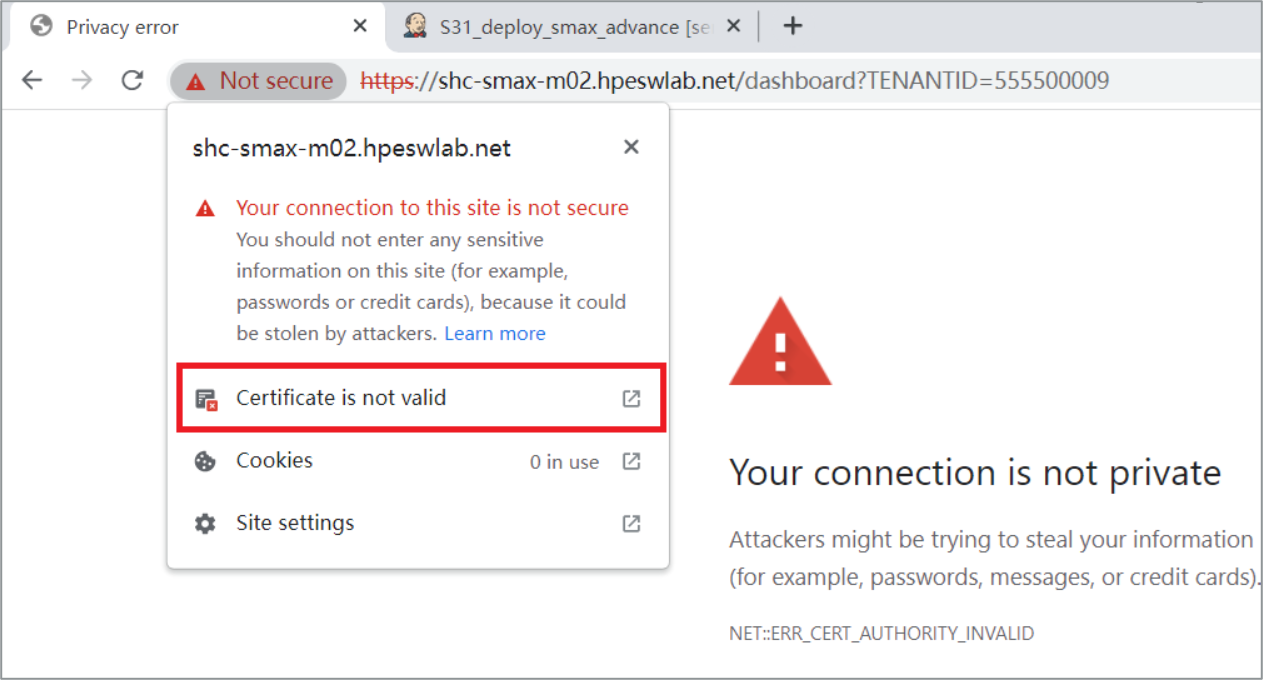This screenshot has height=680, width=1263.
Task: Open a new tab with plus button
Action: point(793,26)
